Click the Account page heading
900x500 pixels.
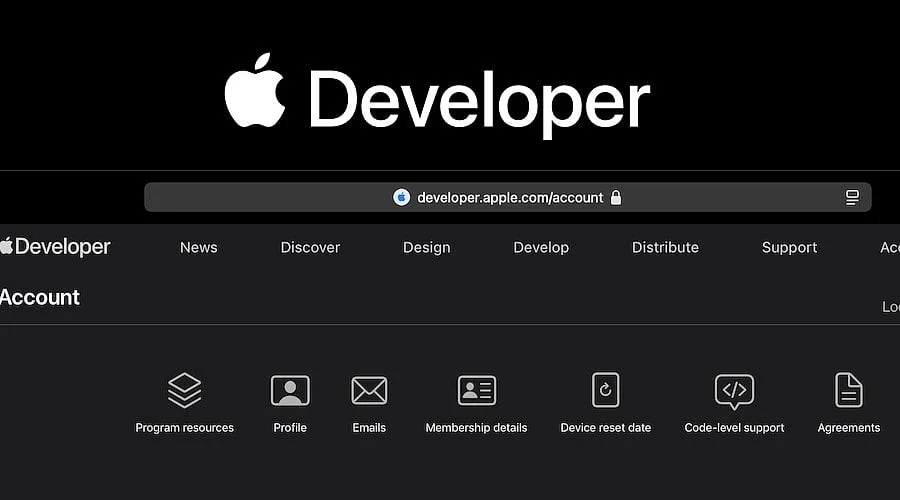[40, 297]
